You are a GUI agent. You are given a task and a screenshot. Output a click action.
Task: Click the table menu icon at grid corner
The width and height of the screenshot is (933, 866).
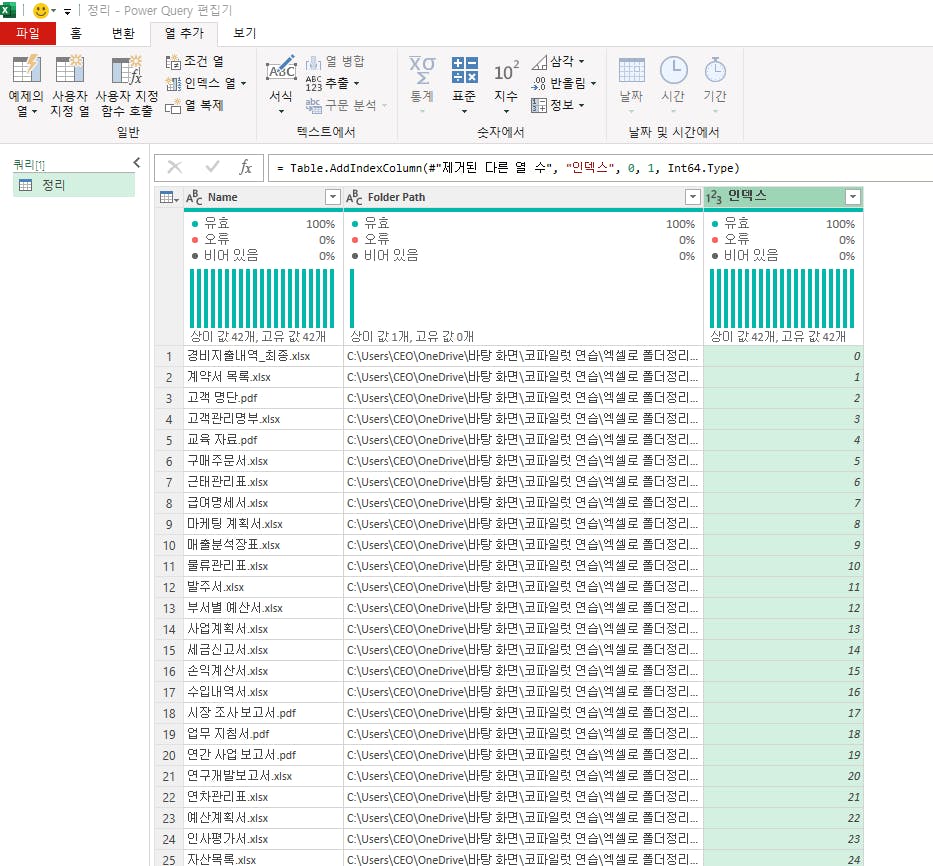click(168, 198)
